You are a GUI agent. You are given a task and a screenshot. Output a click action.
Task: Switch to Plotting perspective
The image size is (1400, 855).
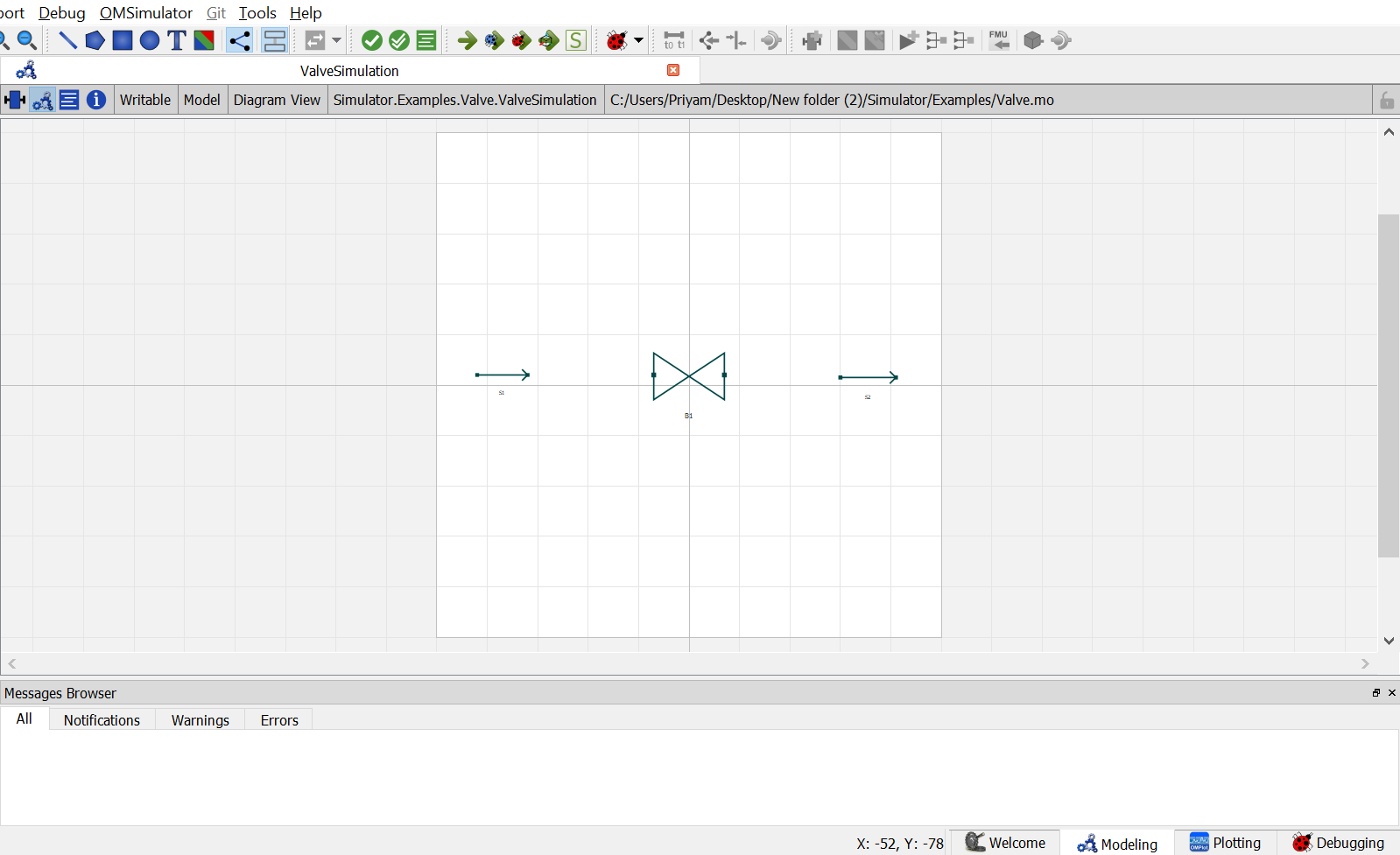click(x=1226, y=843)
